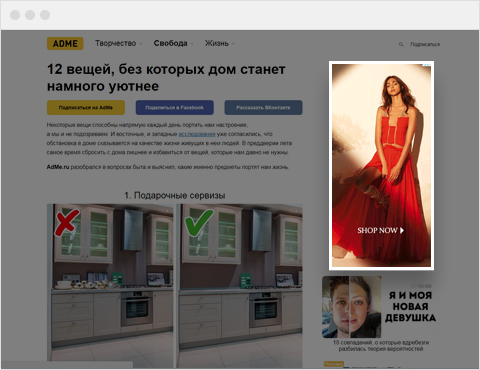Click the Подписаться link in header
The width and height of the screenshot is (480, 370).
(x=425, y=44)
